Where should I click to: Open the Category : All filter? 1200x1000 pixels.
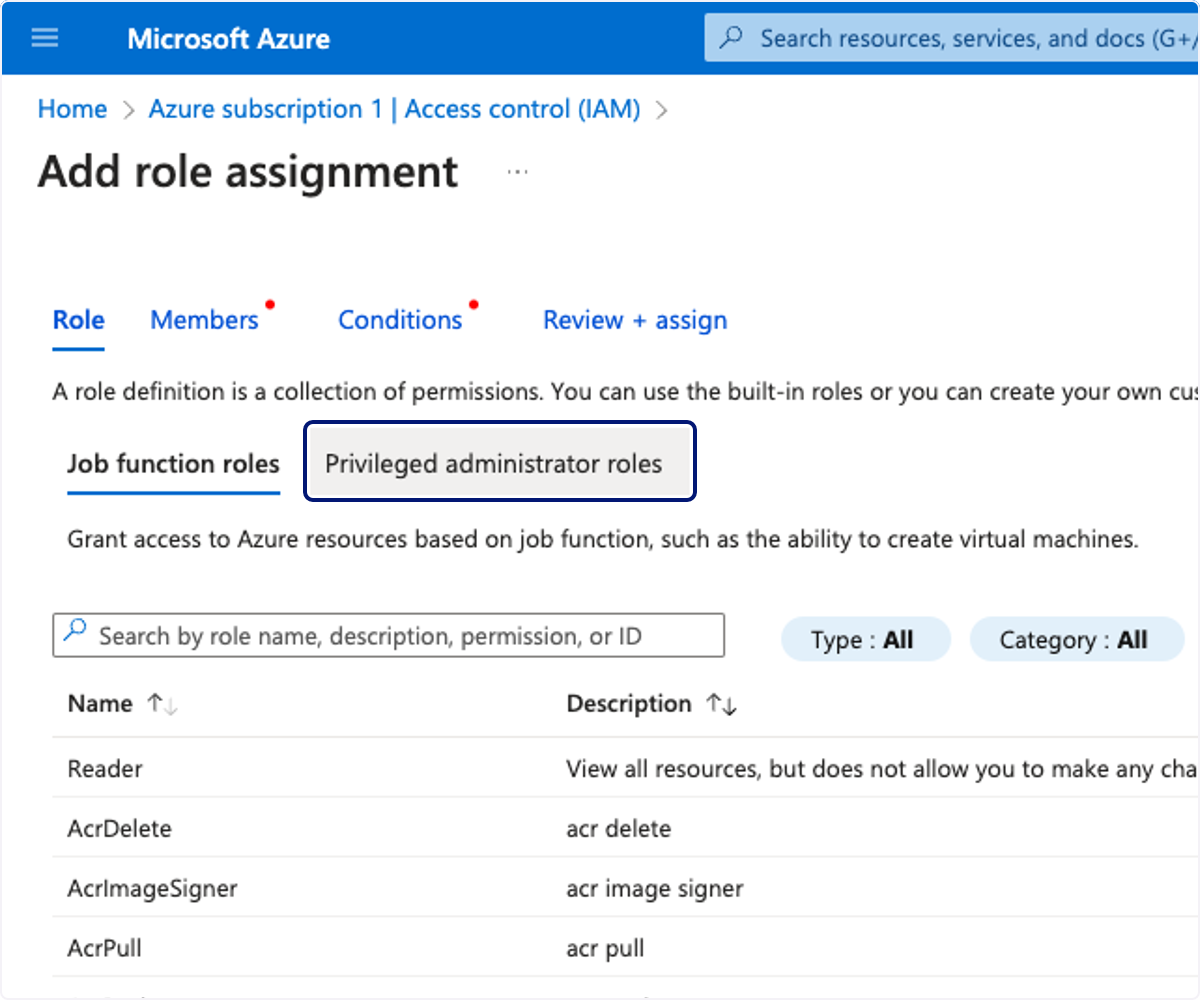point(1076,640)
